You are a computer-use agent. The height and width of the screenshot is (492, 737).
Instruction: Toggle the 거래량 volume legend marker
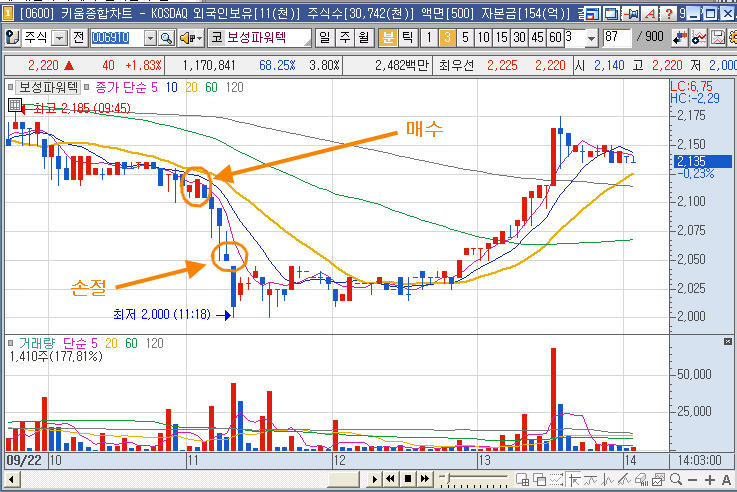click(x=10, y=343)
